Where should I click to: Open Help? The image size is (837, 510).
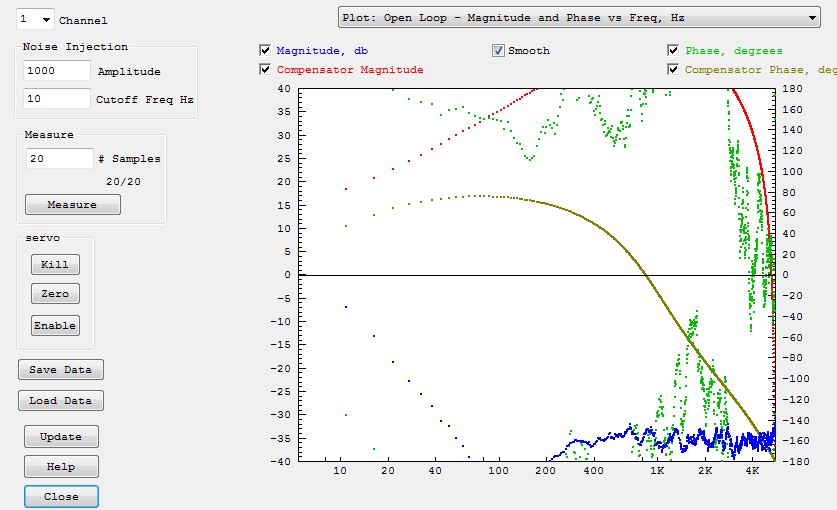tap(61, 467)
